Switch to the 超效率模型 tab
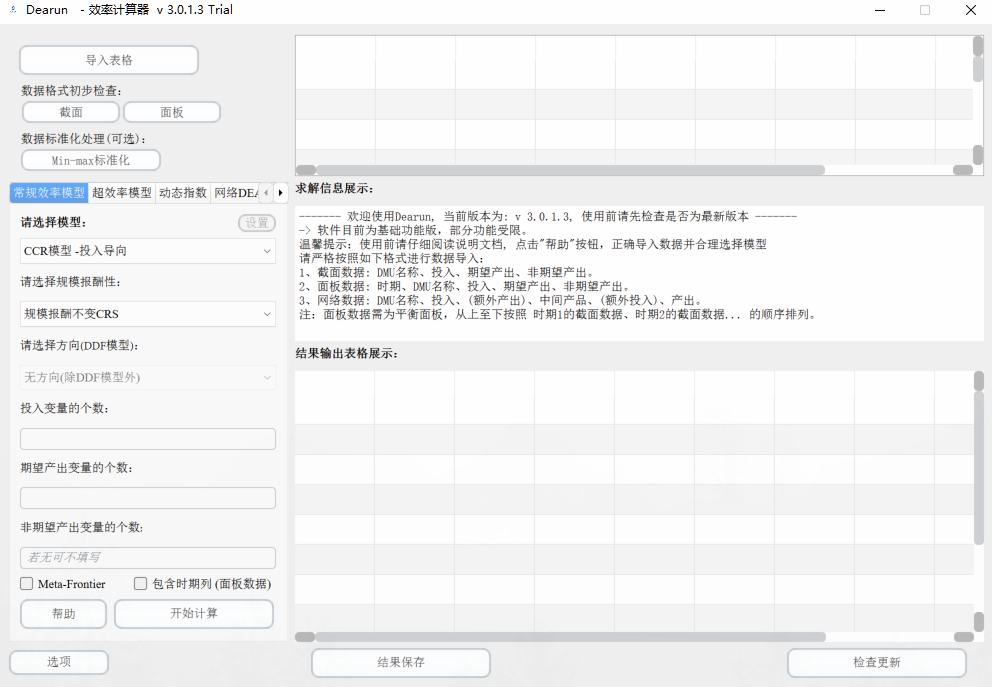Screen dimensions: 992x687 pos(121,193)
